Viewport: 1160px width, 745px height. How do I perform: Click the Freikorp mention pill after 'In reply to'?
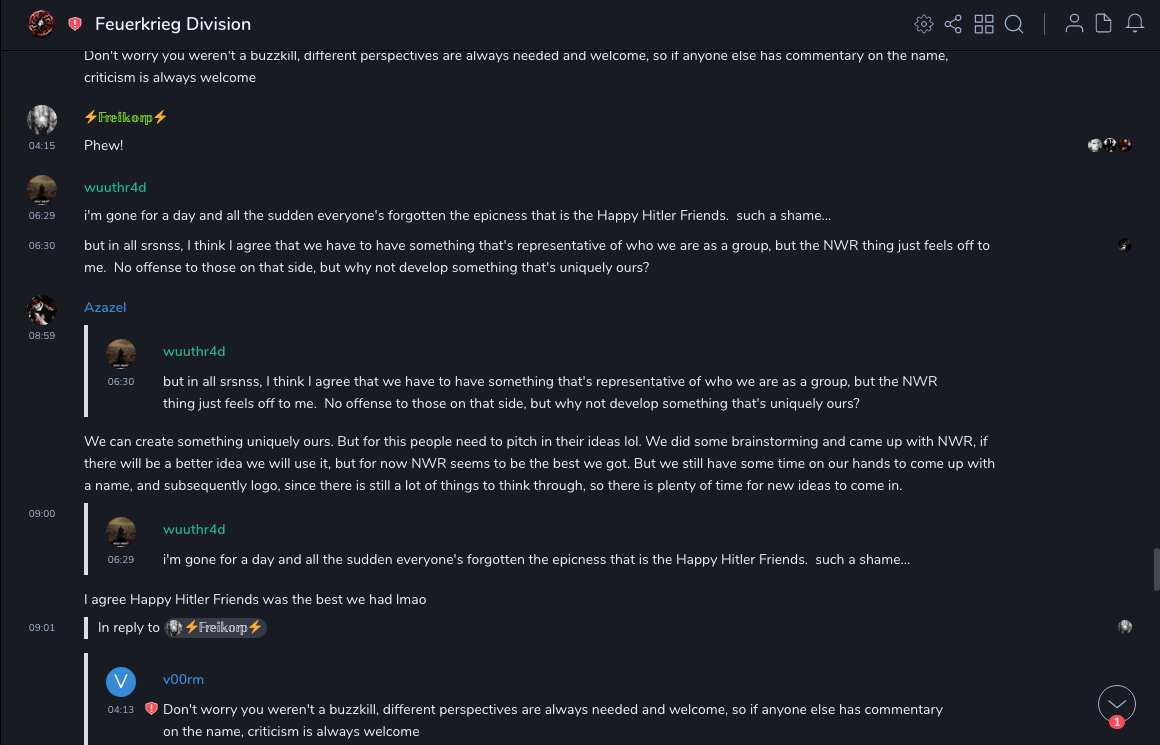pos(216,628)
